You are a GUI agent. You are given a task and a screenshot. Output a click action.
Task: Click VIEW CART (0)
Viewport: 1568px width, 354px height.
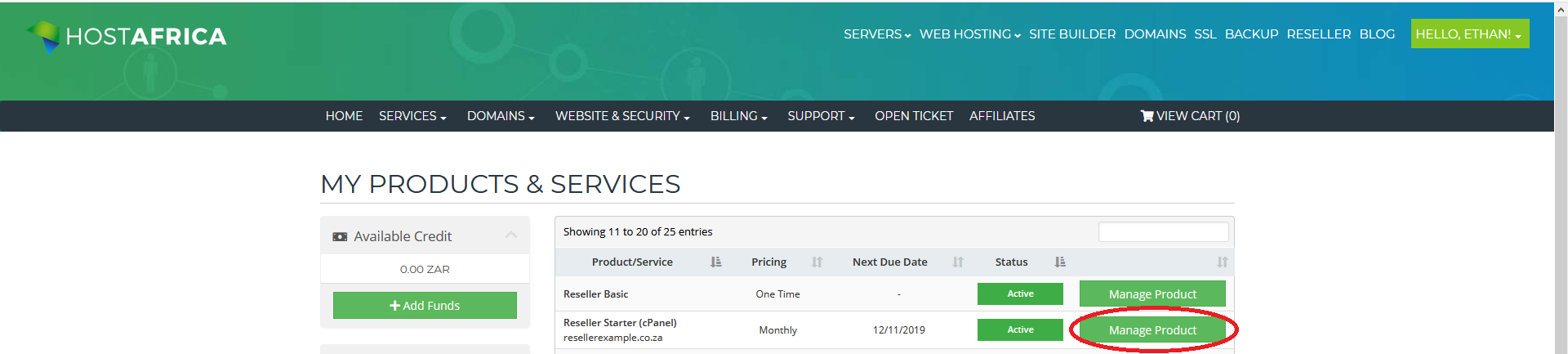[x=1190, y=116]
